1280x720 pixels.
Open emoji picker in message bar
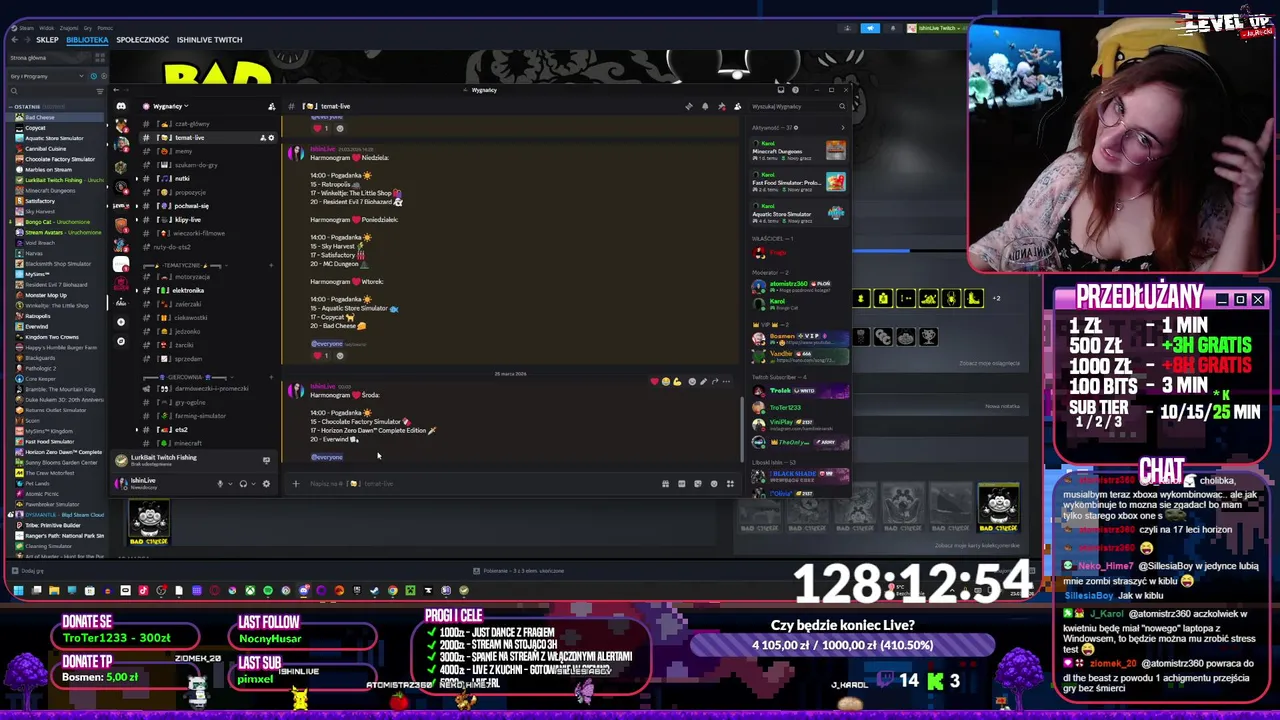[x=714, y=484]
